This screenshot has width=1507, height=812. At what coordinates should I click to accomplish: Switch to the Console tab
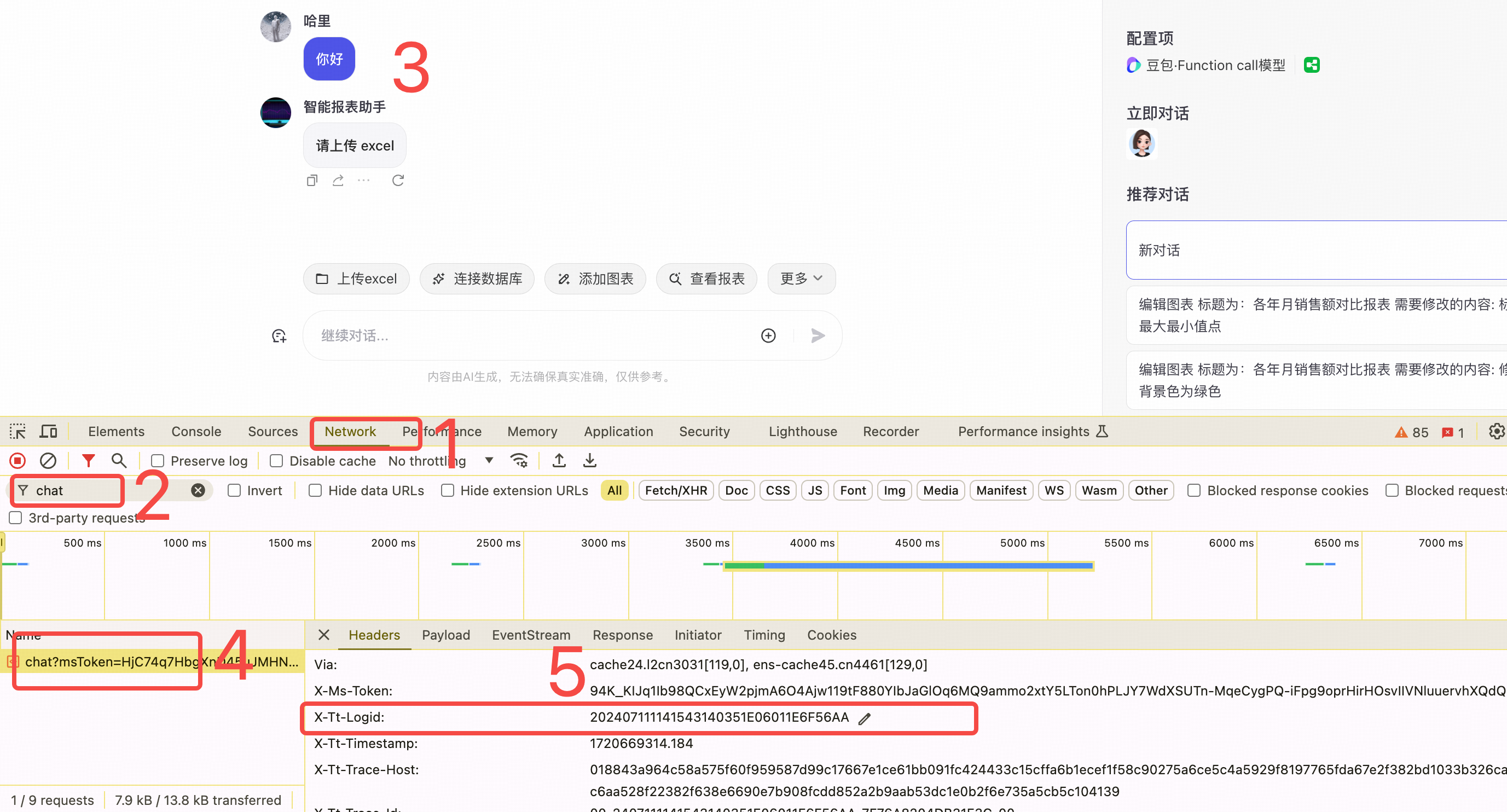pyautogui.click(x=196, y=432)
